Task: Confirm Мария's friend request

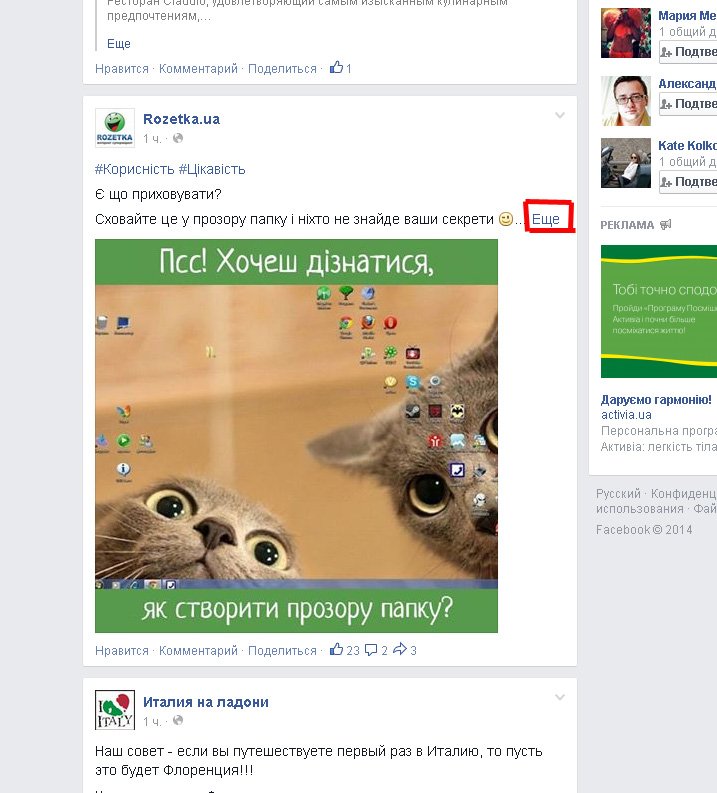Action: click(688, 52)
